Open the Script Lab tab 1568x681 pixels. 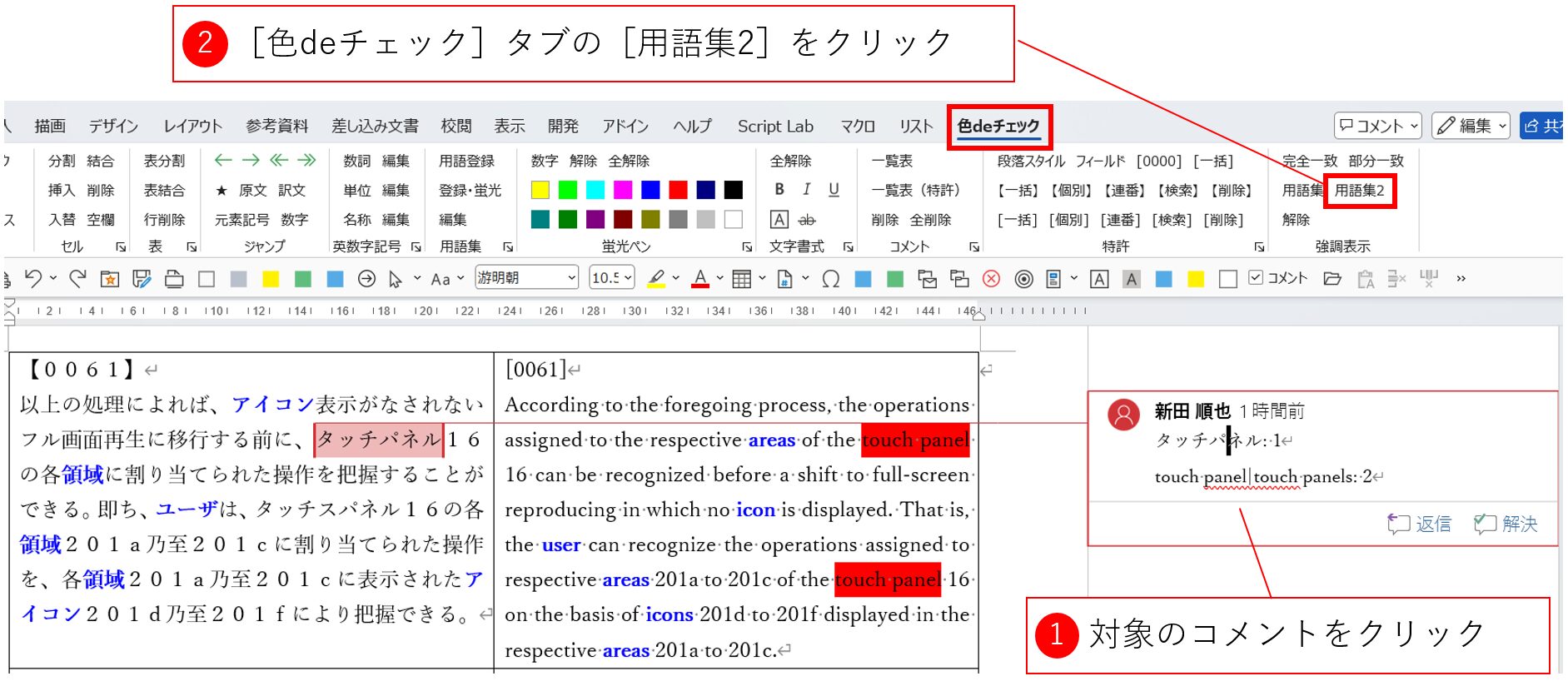[775, 127]
